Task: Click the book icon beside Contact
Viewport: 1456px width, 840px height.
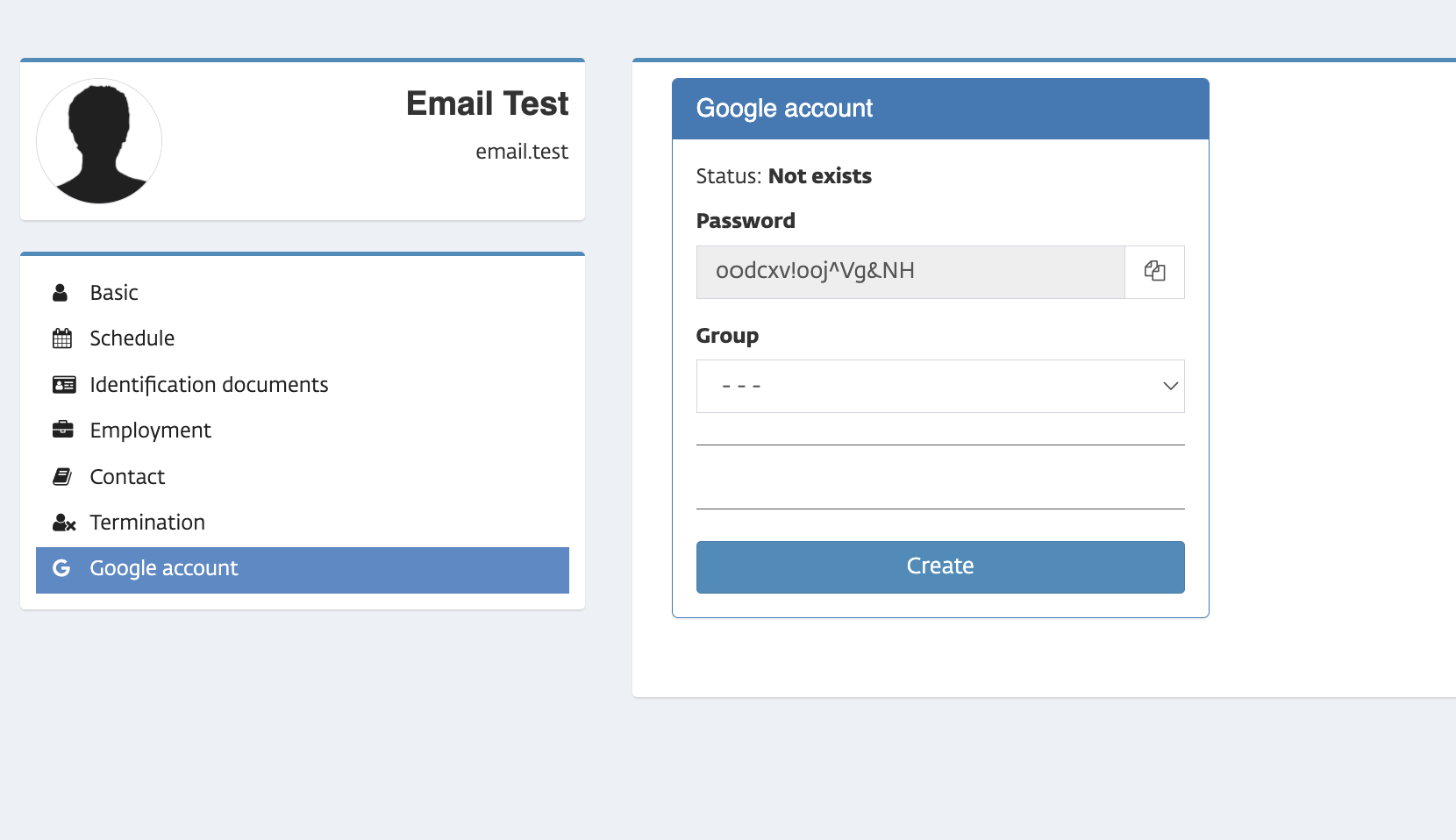Action: coord(62,476)
